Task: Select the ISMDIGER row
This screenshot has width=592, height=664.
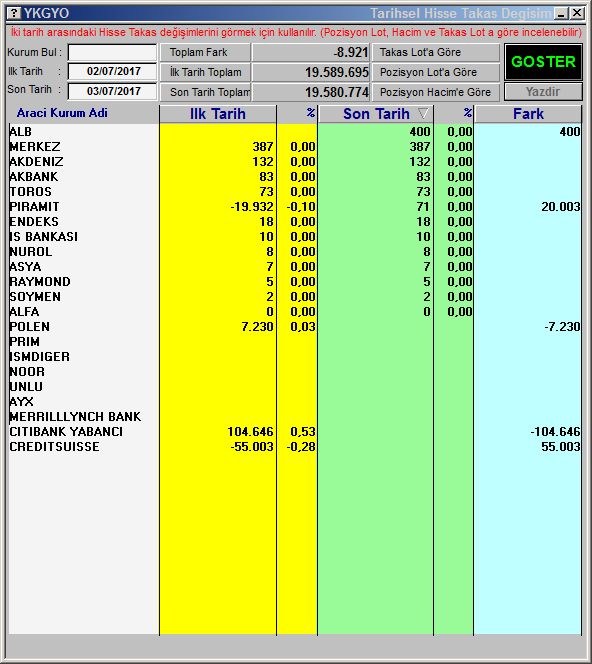Action: pyautogui.click(x=295, y=357)
